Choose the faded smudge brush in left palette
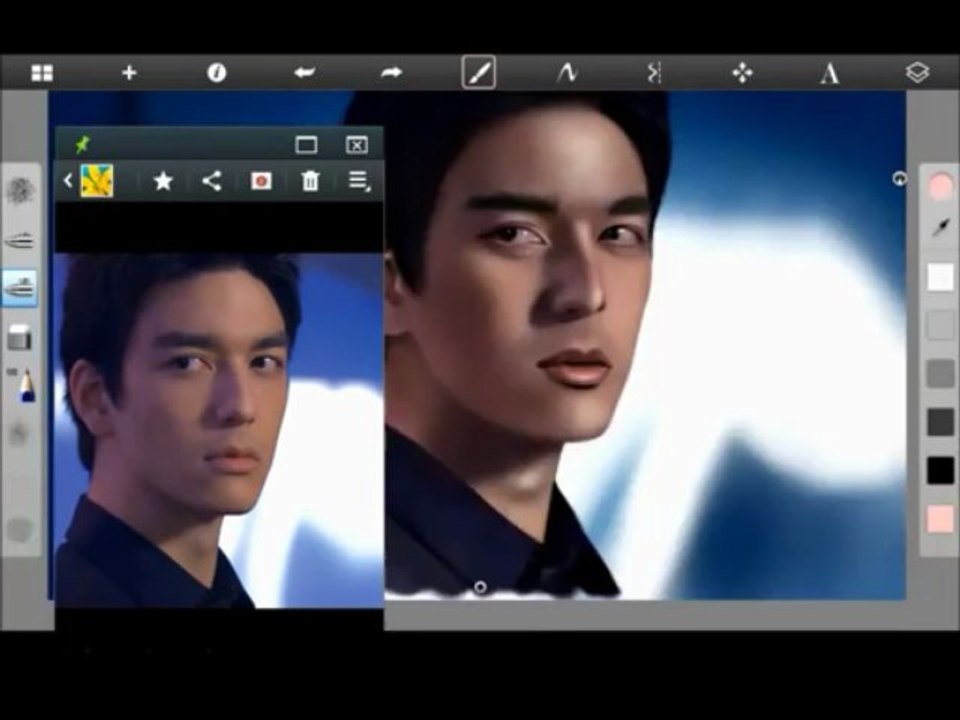 (x=20, y=433)
